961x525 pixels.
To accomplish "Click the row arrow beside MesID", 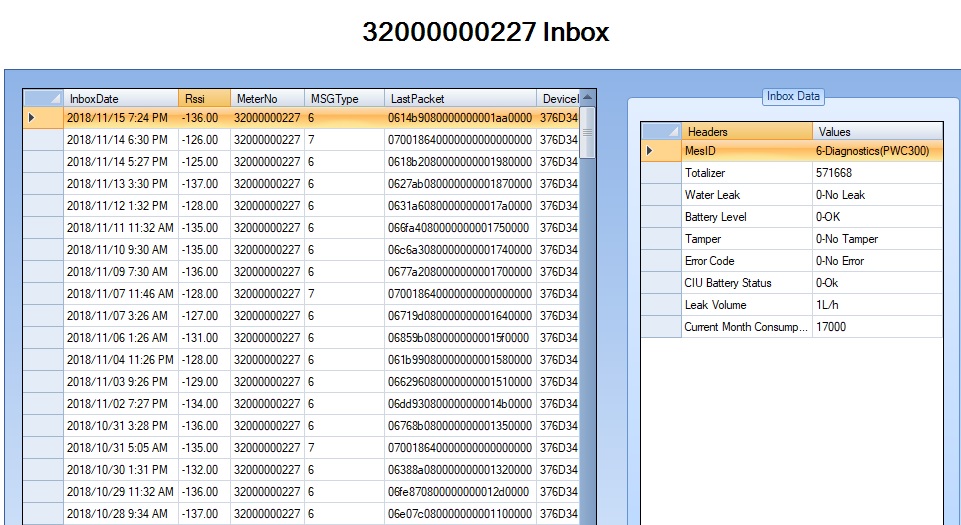I will point(651,151).
